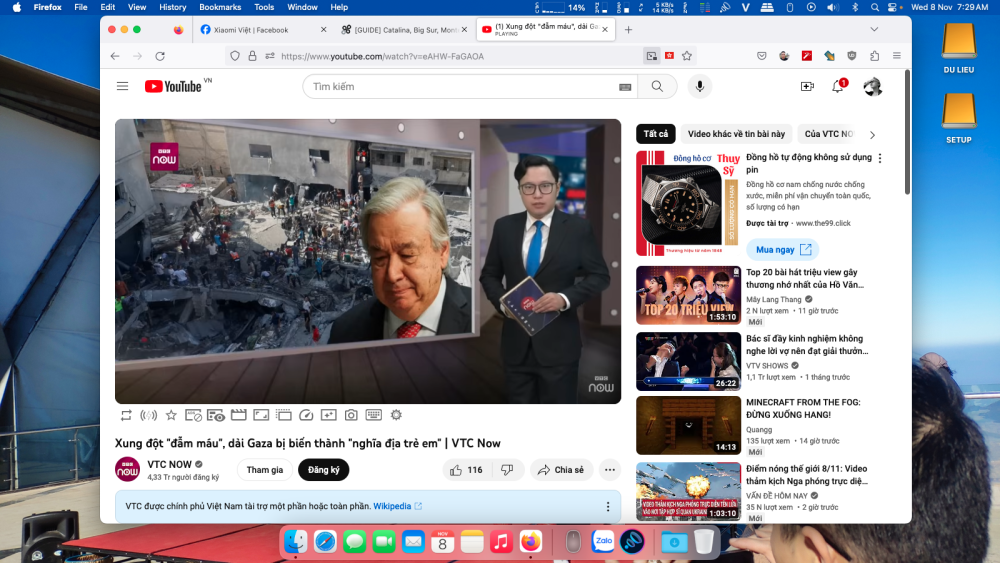The height and width of the screenshot is (563, 1000).
Task: Click the on-screen keyboard icon in search box
Action: tap(625, 87)
